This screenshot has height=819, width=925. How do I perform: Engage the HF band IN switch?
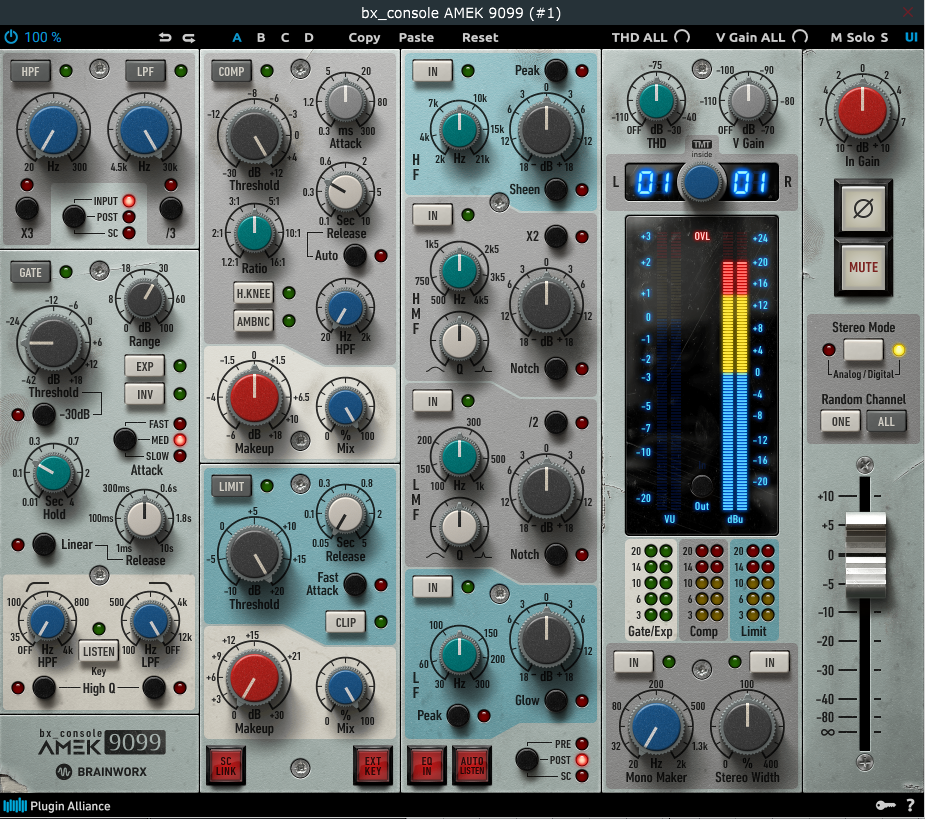tap(431, 72)
